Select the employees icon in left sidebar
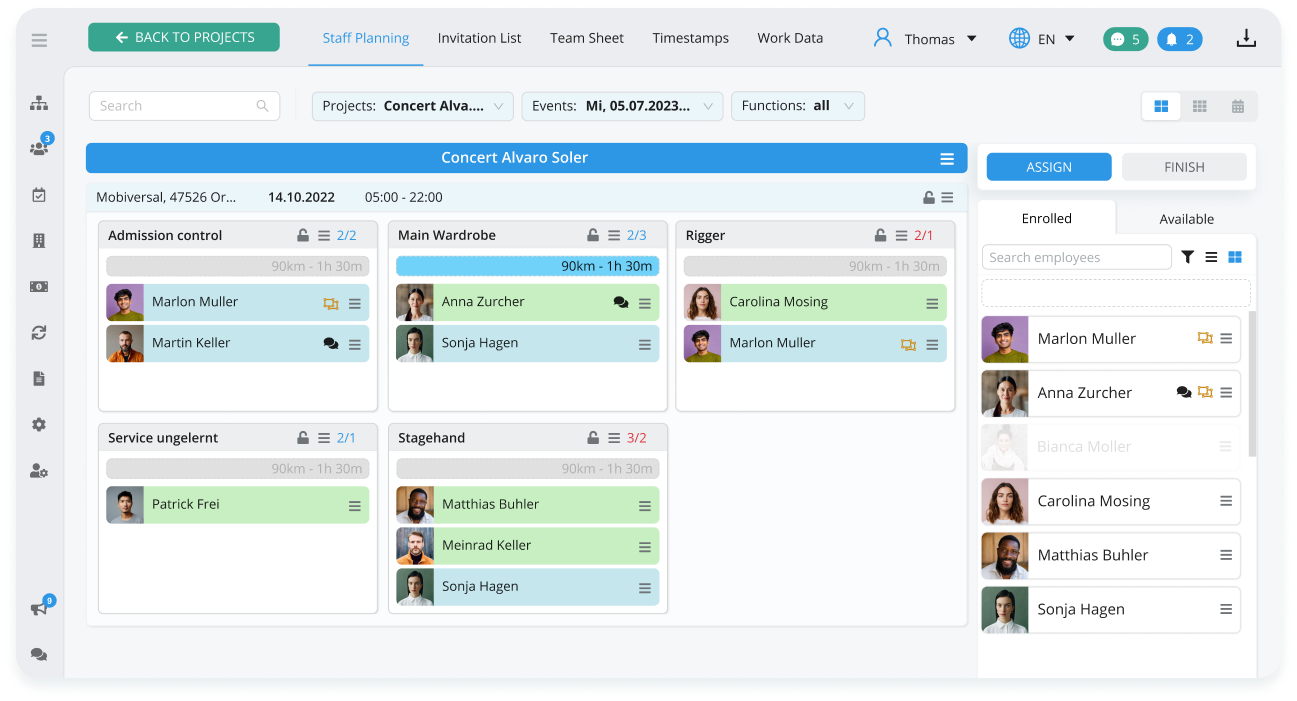1297x701 pixels. click(x=38, y=147)
